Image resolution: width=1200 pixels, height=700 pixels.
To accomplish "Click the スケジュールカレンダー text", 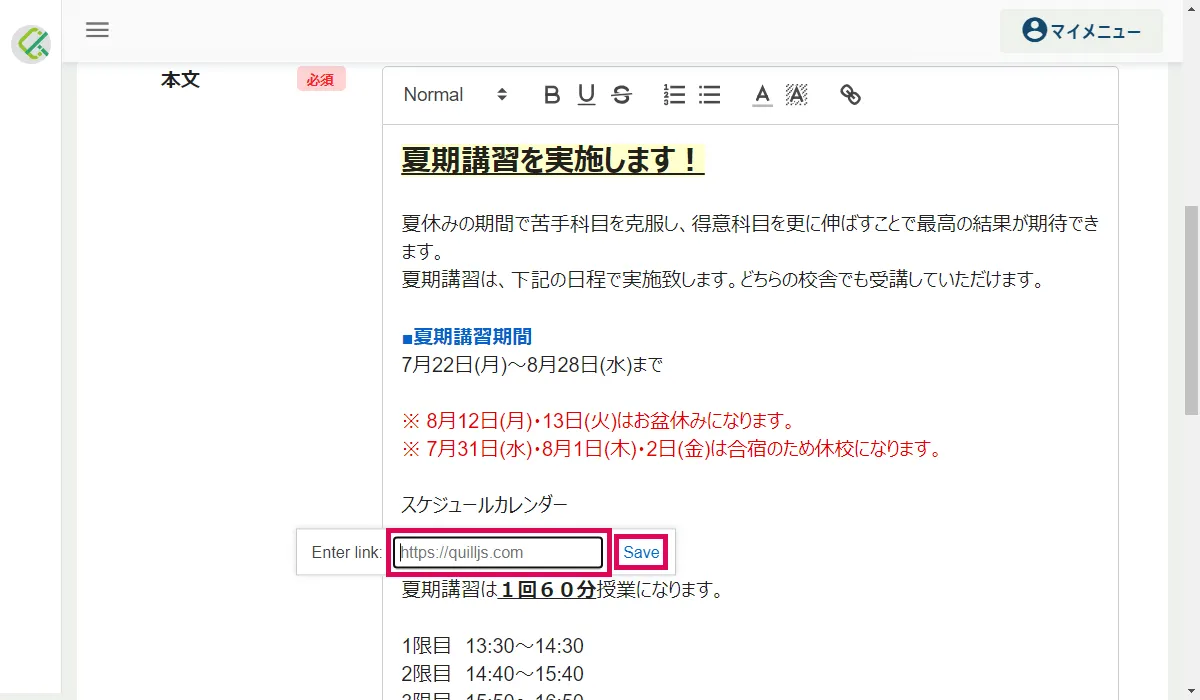I will (485, 504).
